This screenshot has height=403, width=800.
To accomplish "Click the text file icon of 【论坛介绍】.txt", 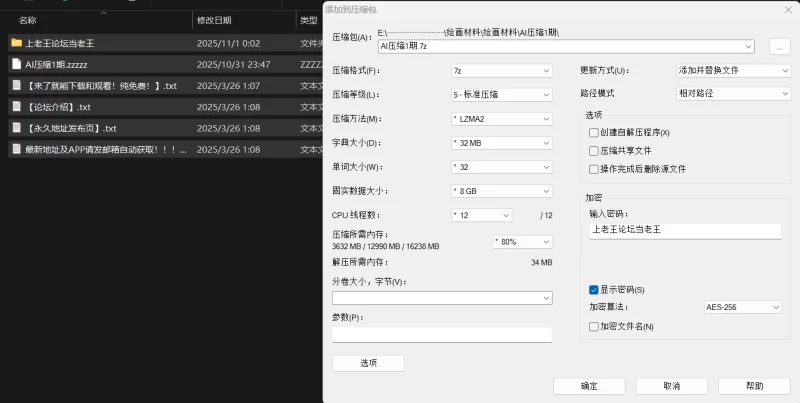I will [17, 107].
